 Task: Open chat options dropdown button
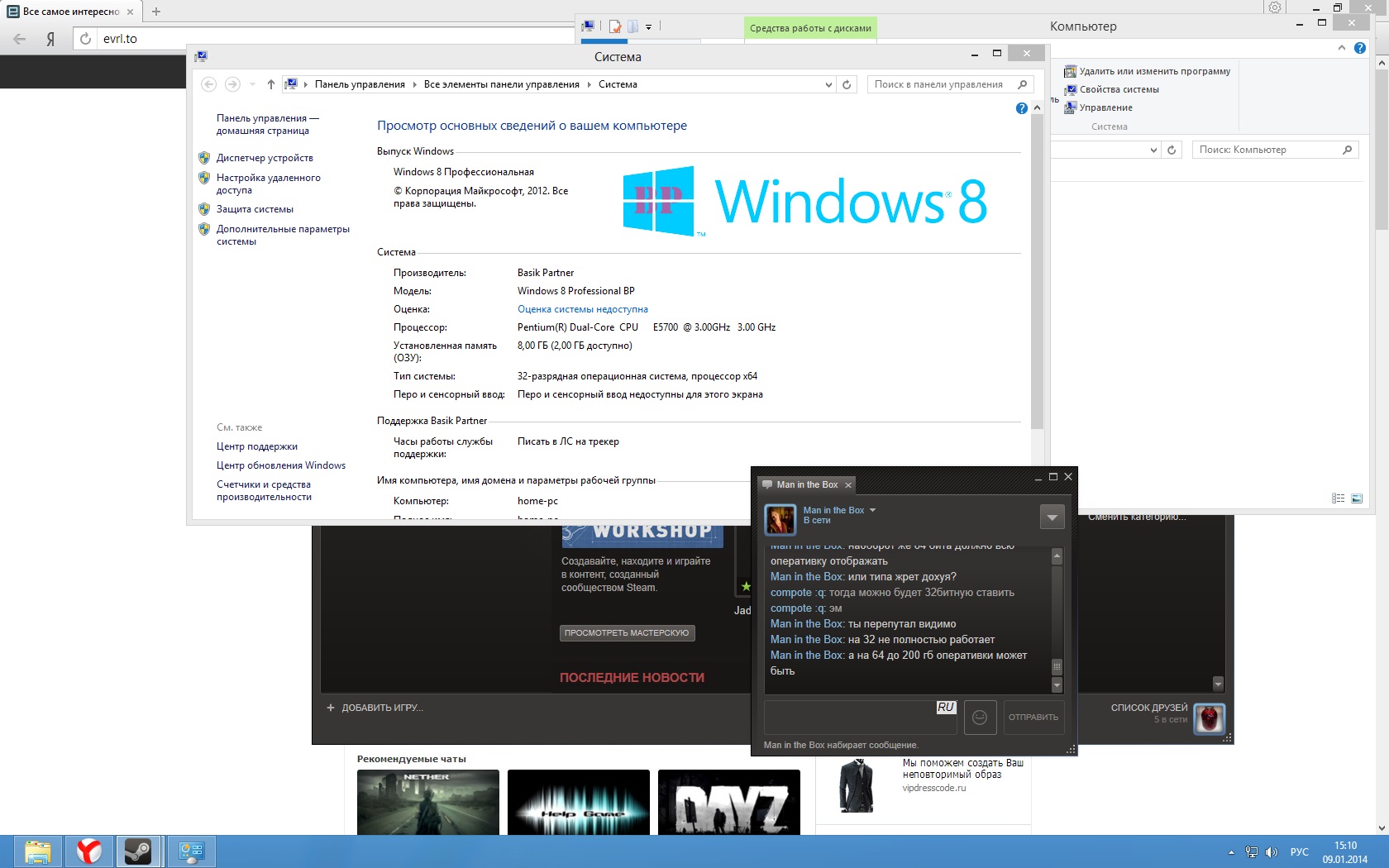(x=1052, y=517)
